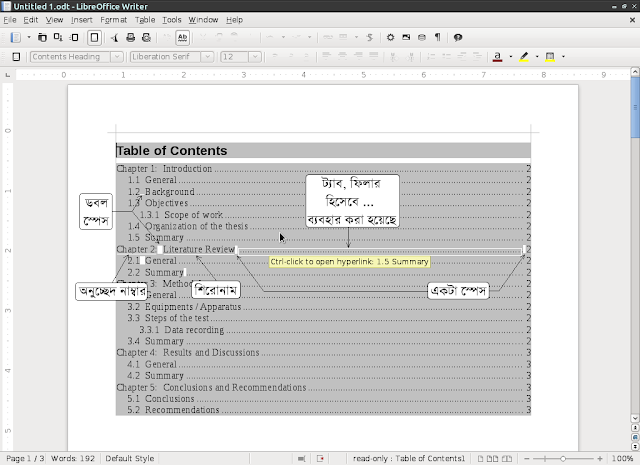Click the Default Style status field
This screenshot has width=640, height=465.
tap(130, 458)
